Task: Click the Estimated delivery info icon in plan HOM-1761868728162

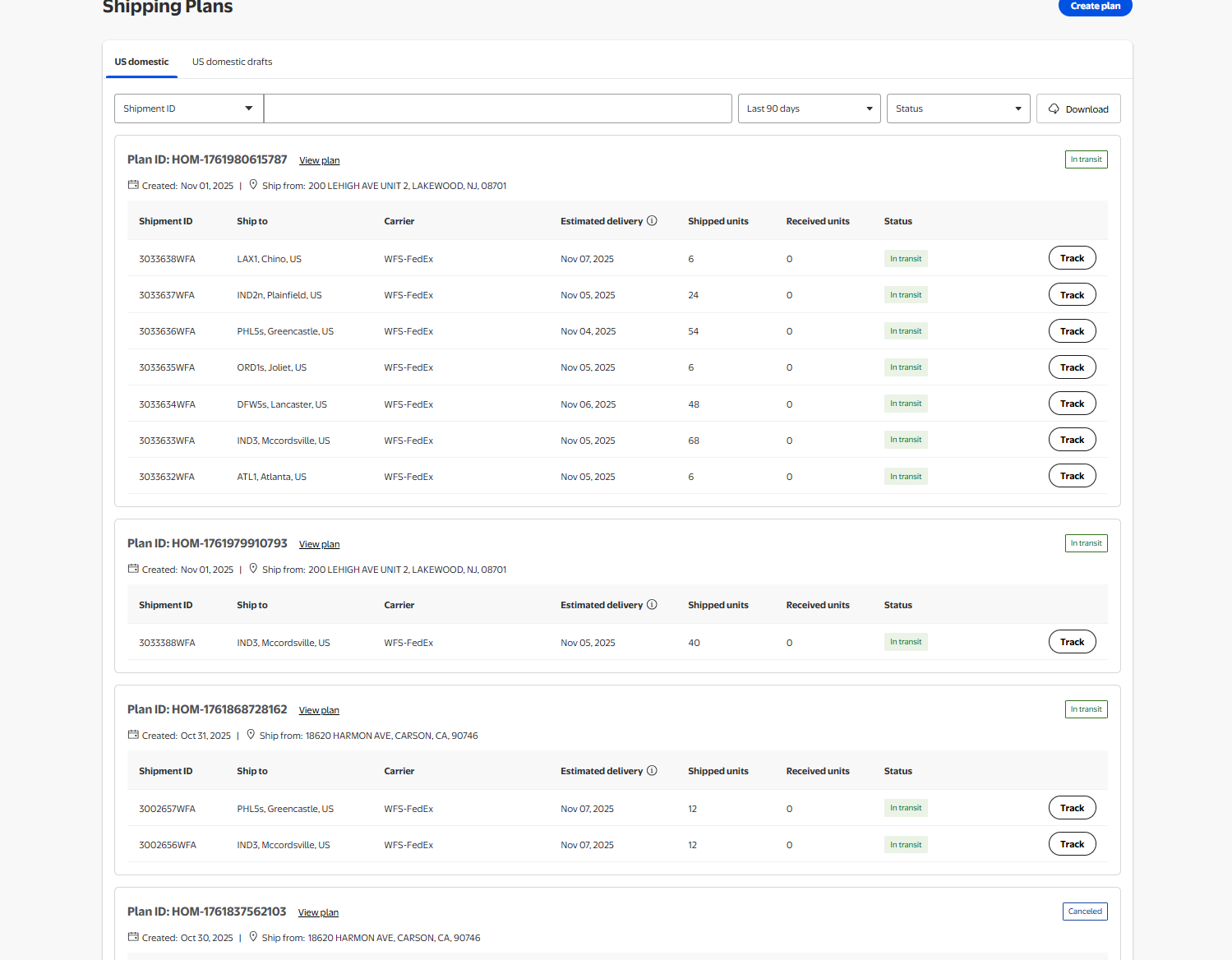Action: [652, 771]
